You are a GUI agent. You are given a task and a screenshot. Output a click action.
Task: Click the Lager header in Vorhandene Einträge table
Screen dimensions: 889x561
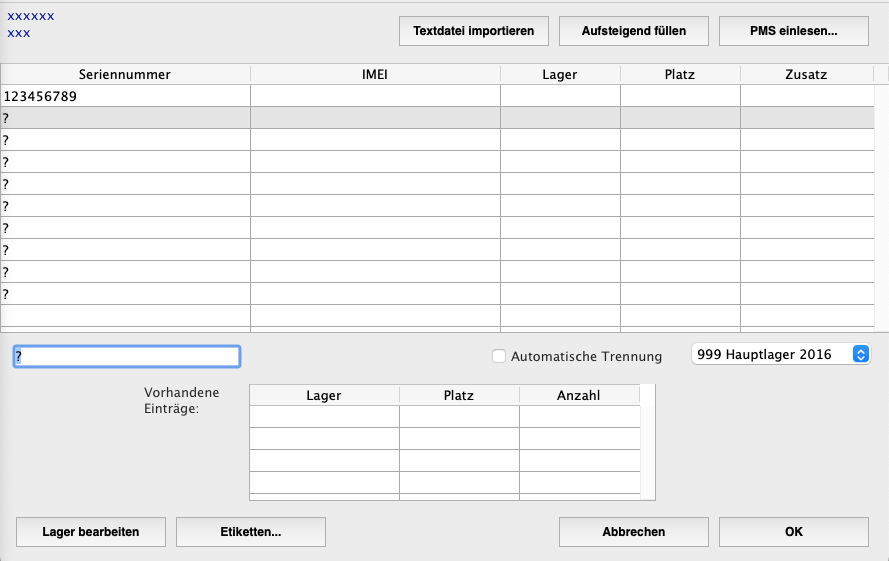click(324, 395)
